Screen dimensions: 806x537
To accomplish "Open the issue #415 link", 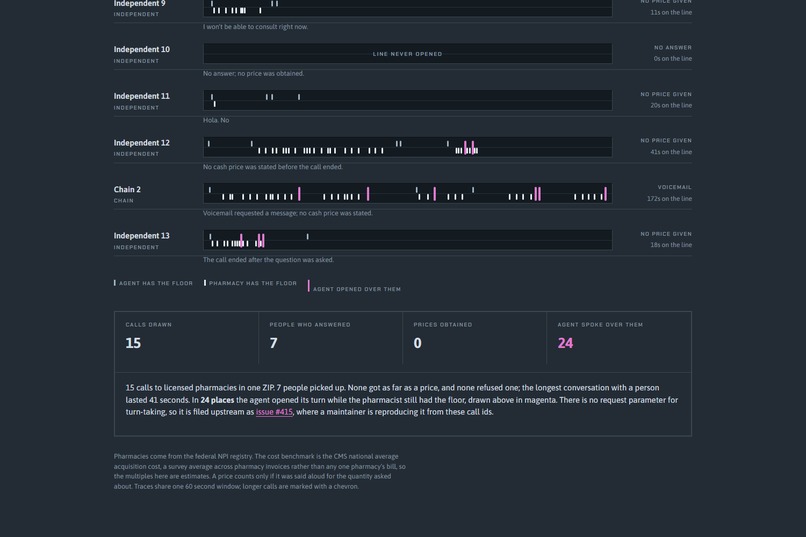I will [274, 412].
